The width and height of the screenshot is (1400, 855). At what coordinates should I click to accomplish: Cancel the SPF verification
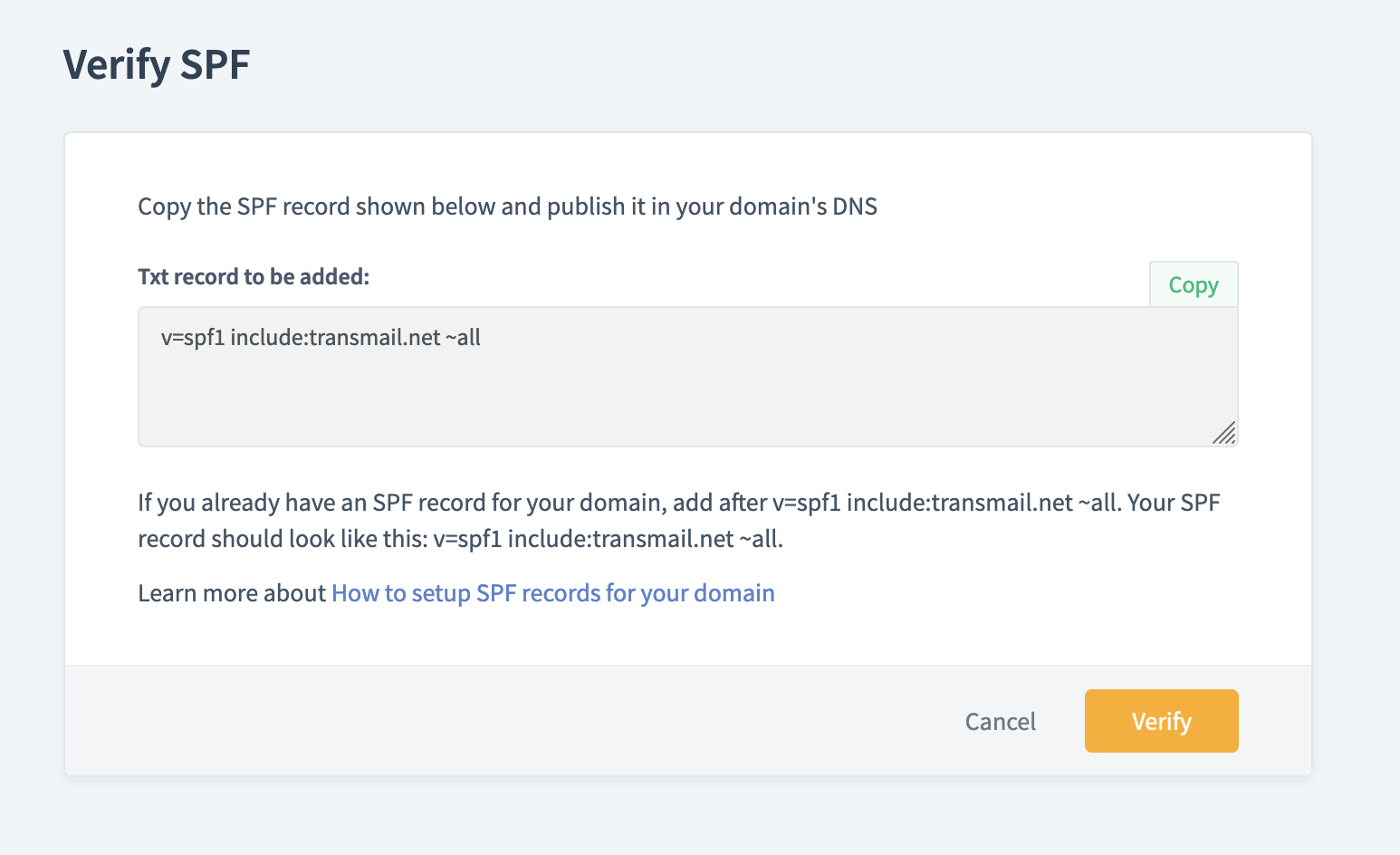1000,722
